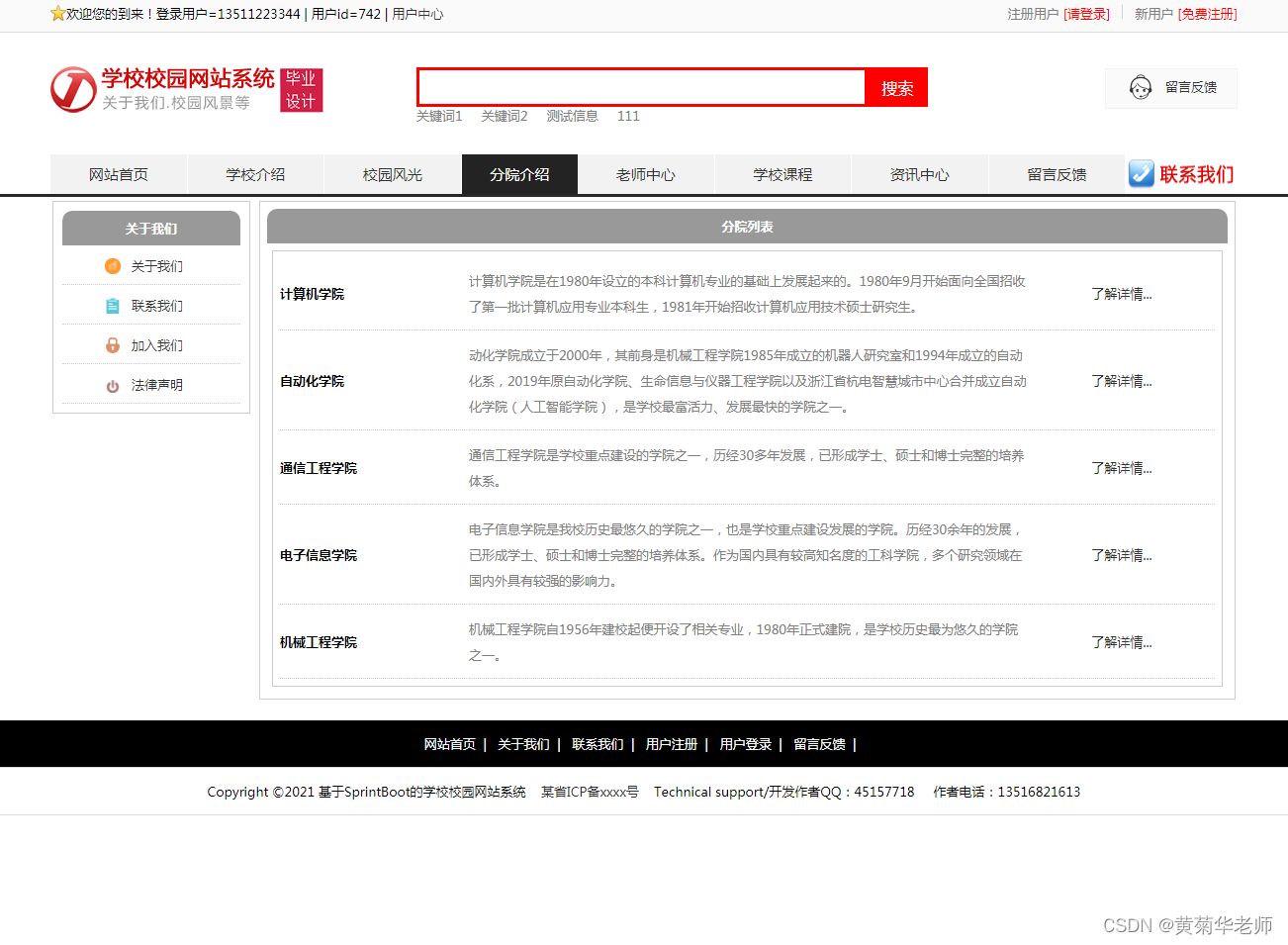Select the active 分院介绍 navigation tab
Viewport: 1288px width, 945px height.
519,174
